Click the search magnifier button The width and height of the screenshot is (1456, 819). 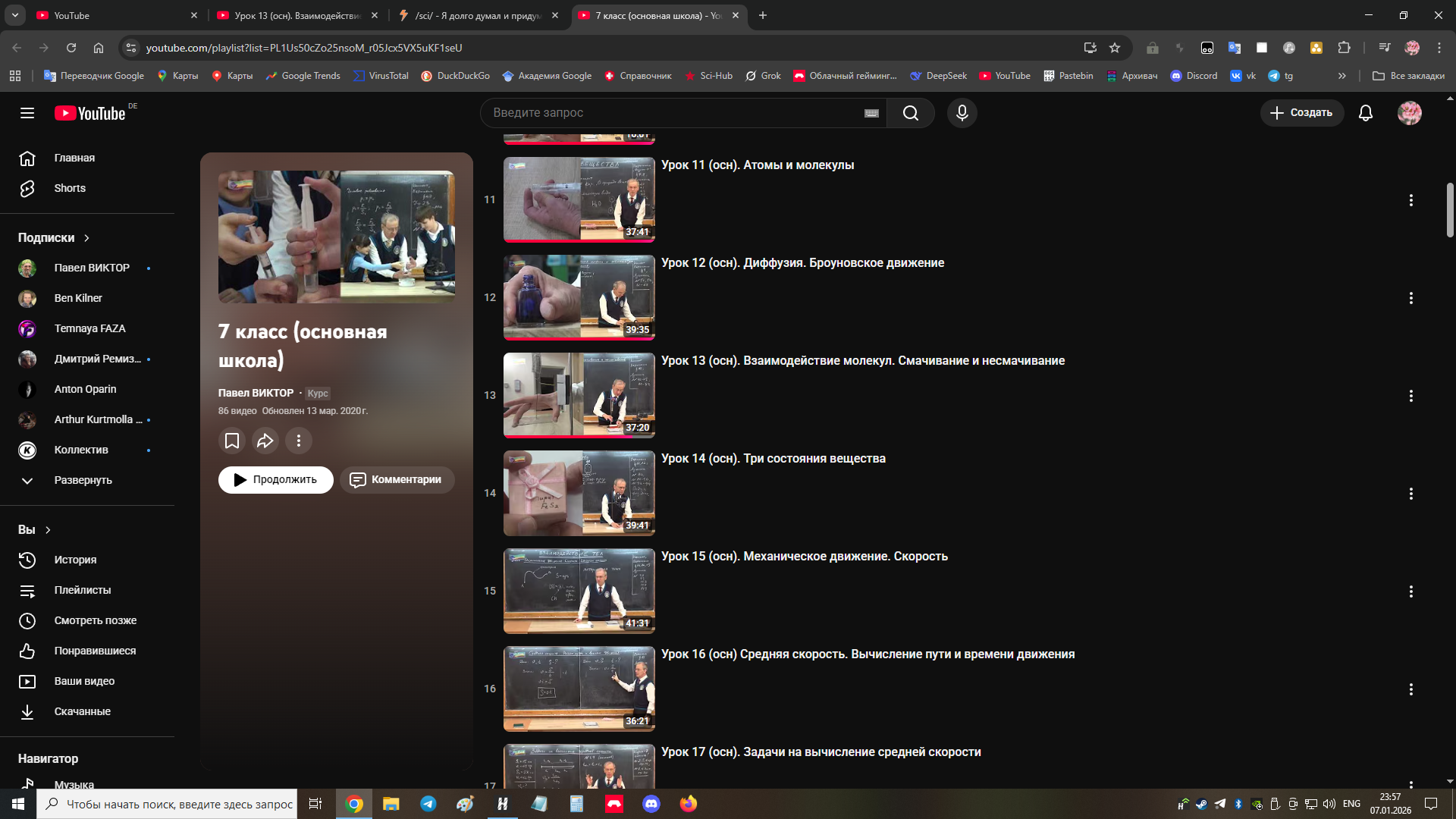911,113
